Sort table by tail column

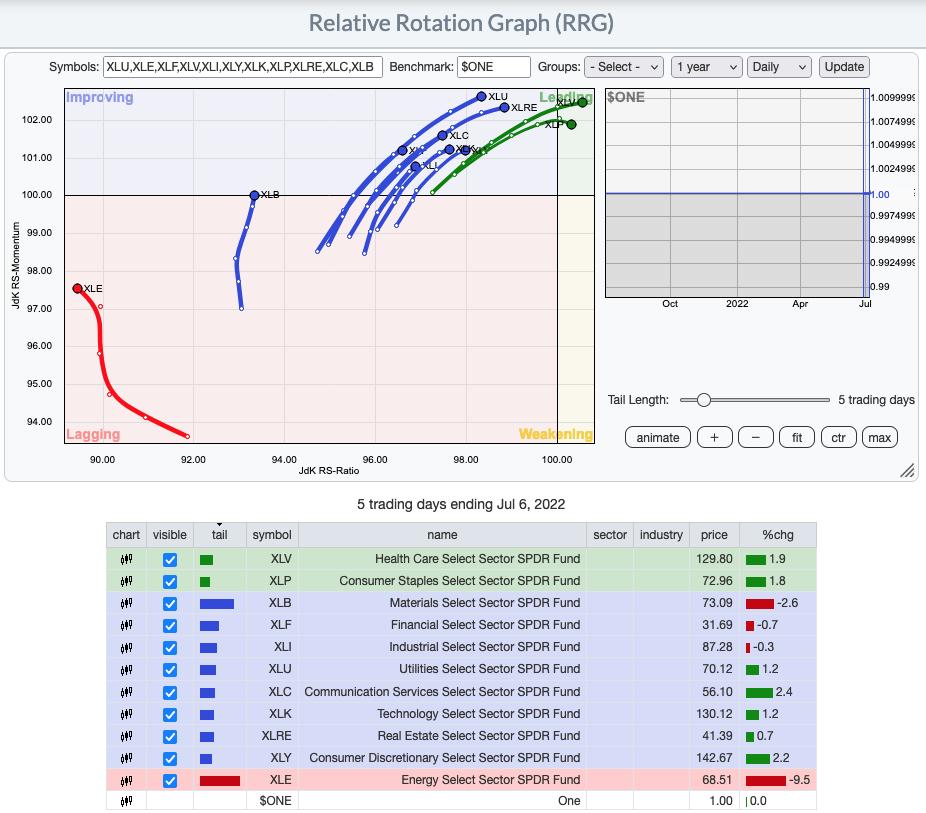[x=219, y=535]
